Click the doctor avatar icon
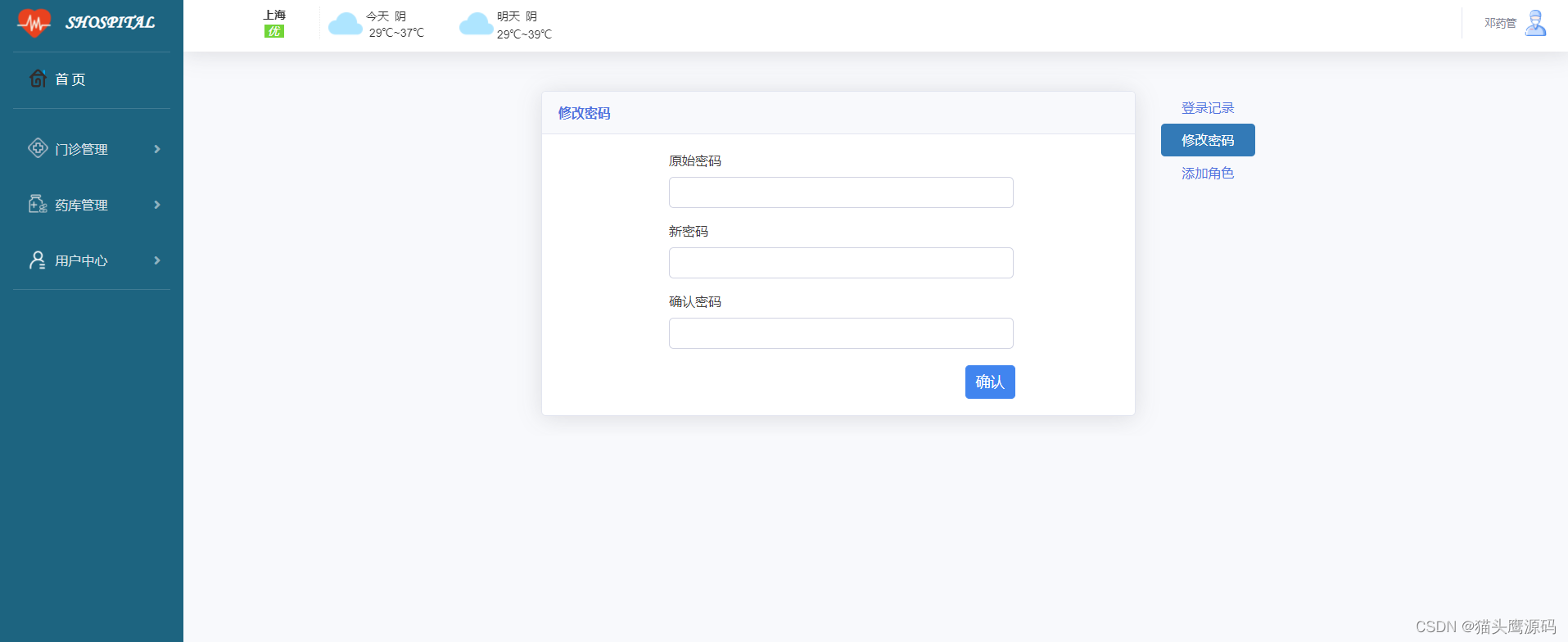The width and height of the screenshot is (1568, 642). point(1536,23)
